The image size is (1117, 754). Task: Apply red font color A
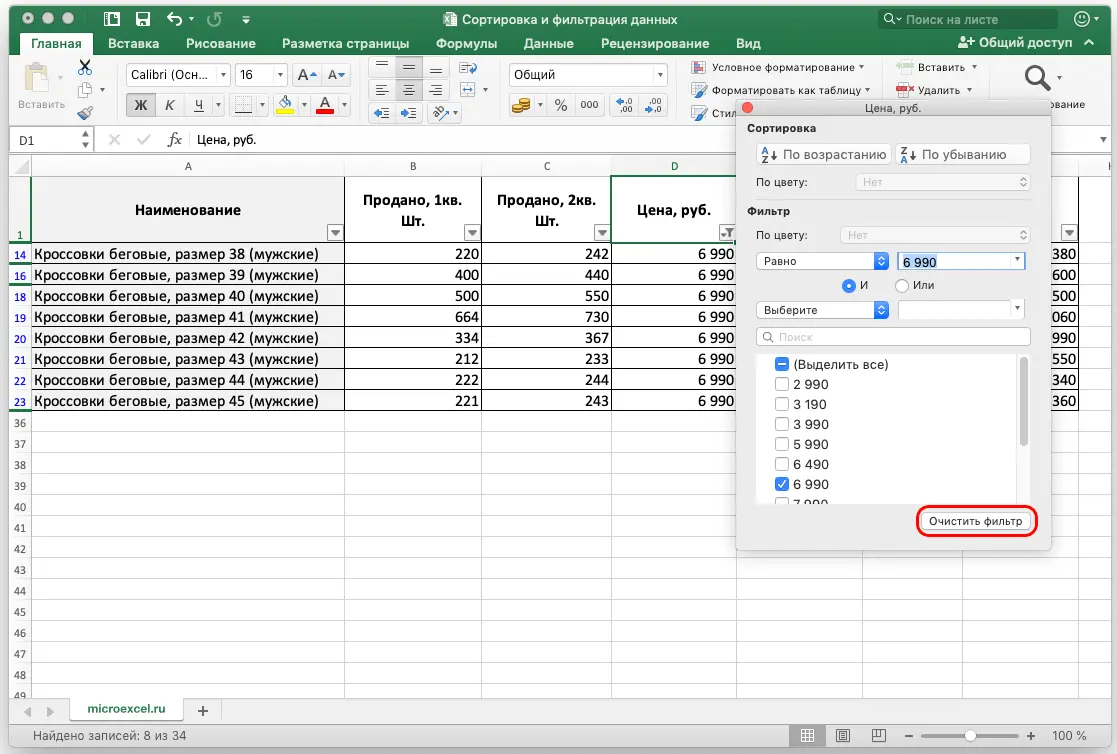[325, 105]
